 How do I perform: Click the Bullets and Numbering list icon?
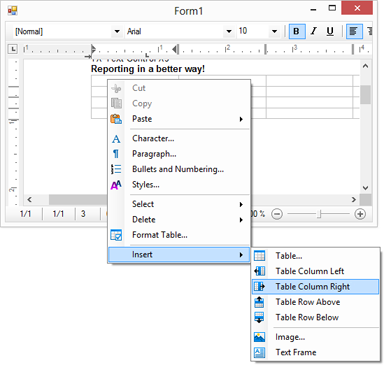pos(116,169)
